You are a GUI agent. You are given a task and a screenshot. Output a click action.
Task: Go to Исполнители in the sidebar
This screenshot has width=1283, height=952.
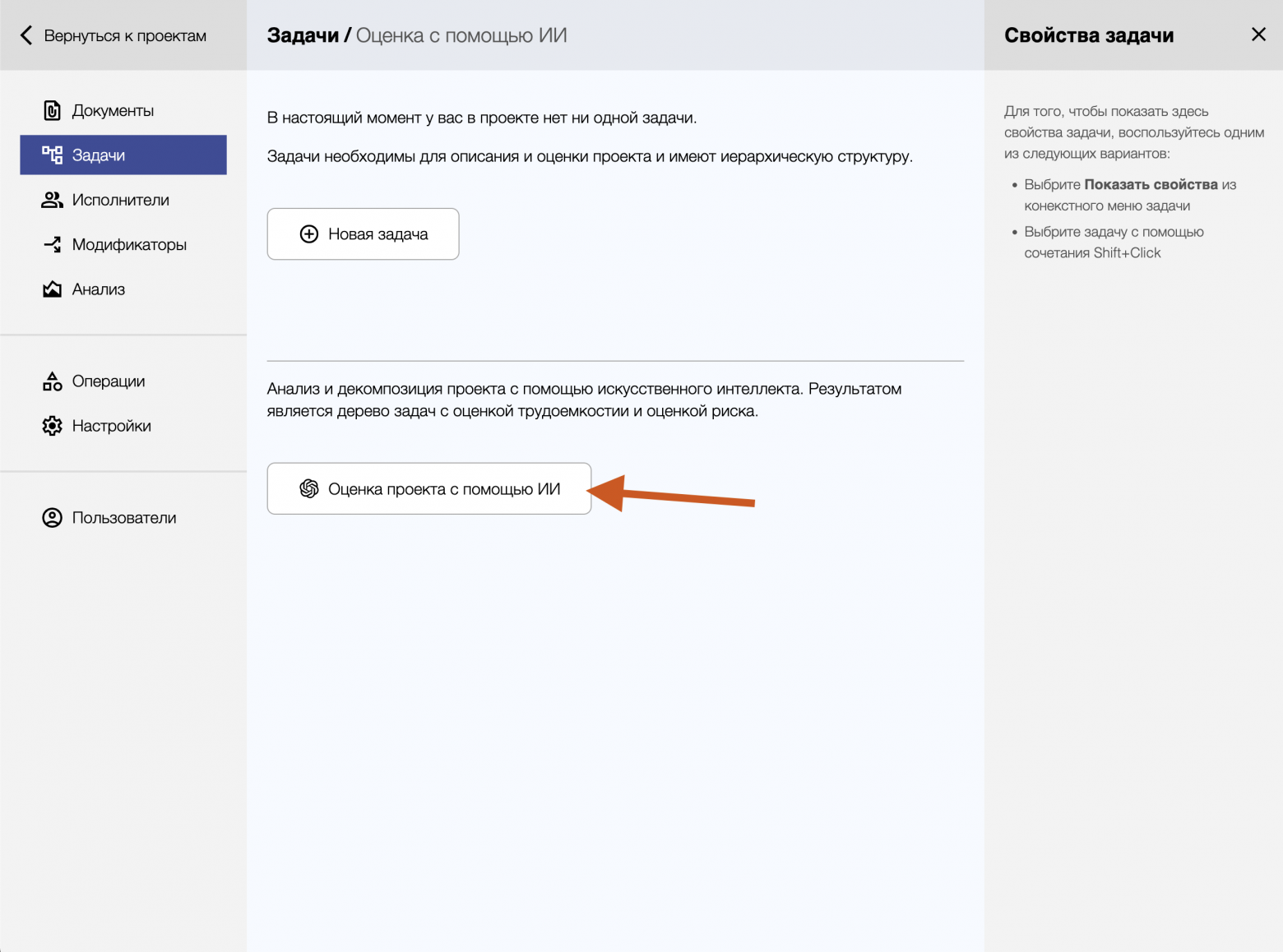[120, 200]
